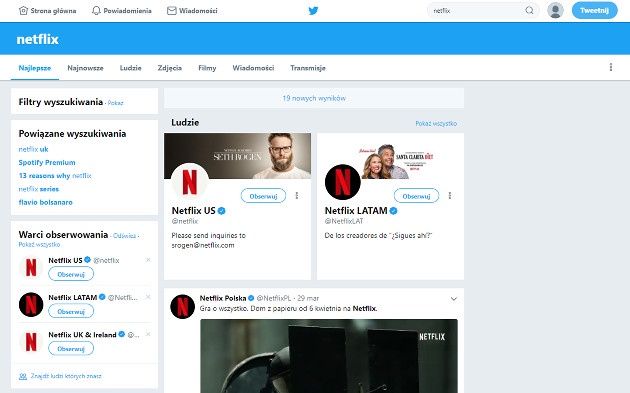Image resolution: width=630 pixels, height=393 pixels.
Task: Click the Twitter bird logo
Action: 313,11
